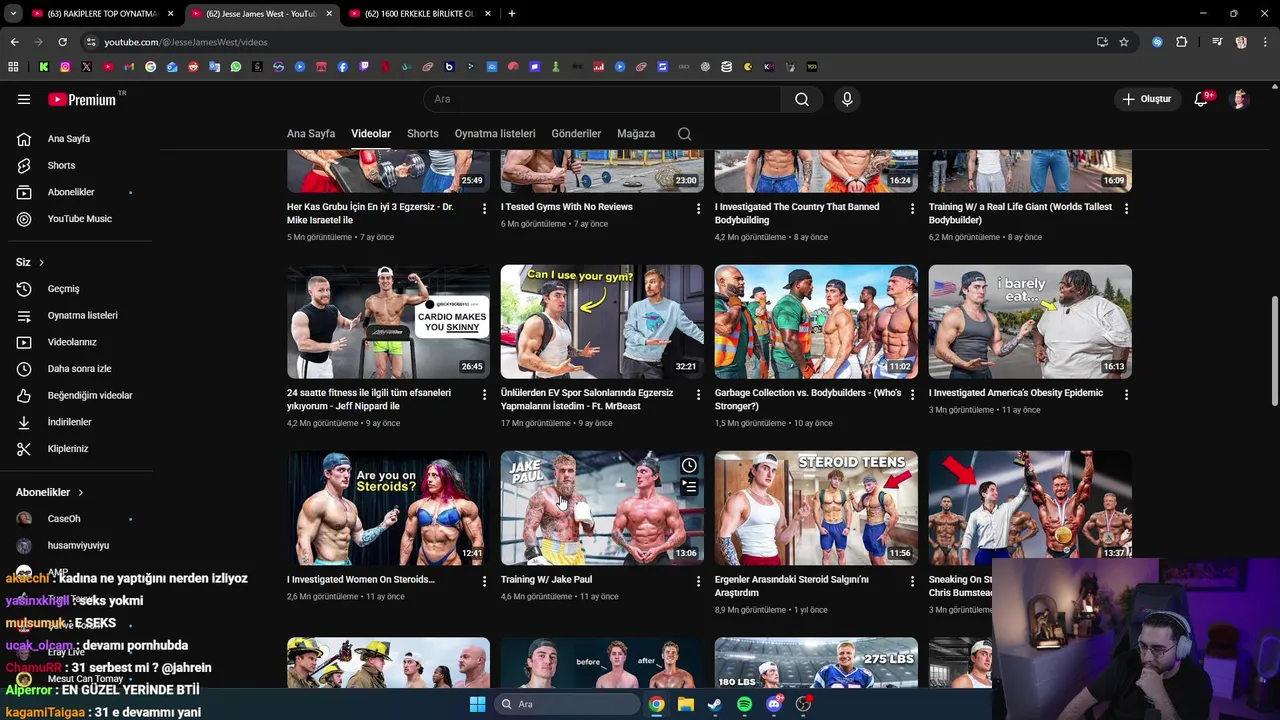Open Chrome extensions puzzle icon
The height and width of the screenshot is (720, 1280).
tap(1181, 42)
